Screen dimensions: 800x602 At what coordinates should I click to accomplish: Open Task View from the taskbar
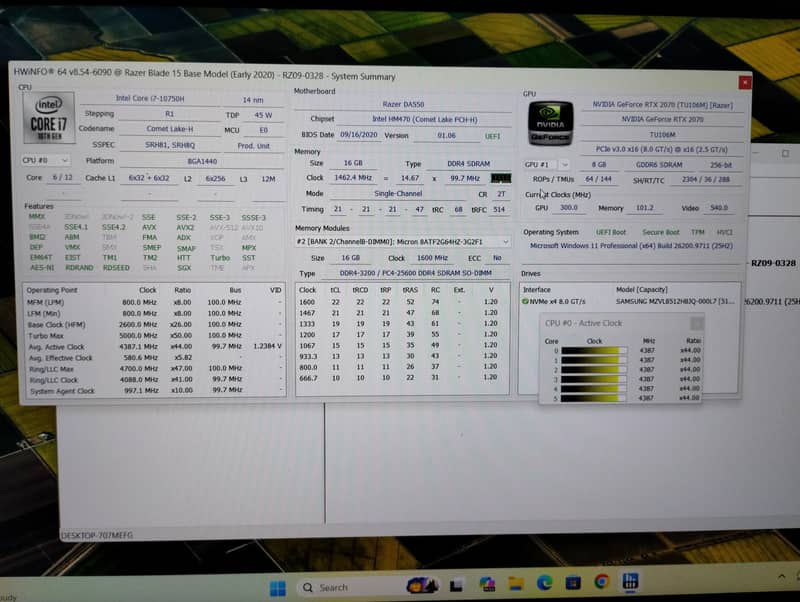(456, 585)
